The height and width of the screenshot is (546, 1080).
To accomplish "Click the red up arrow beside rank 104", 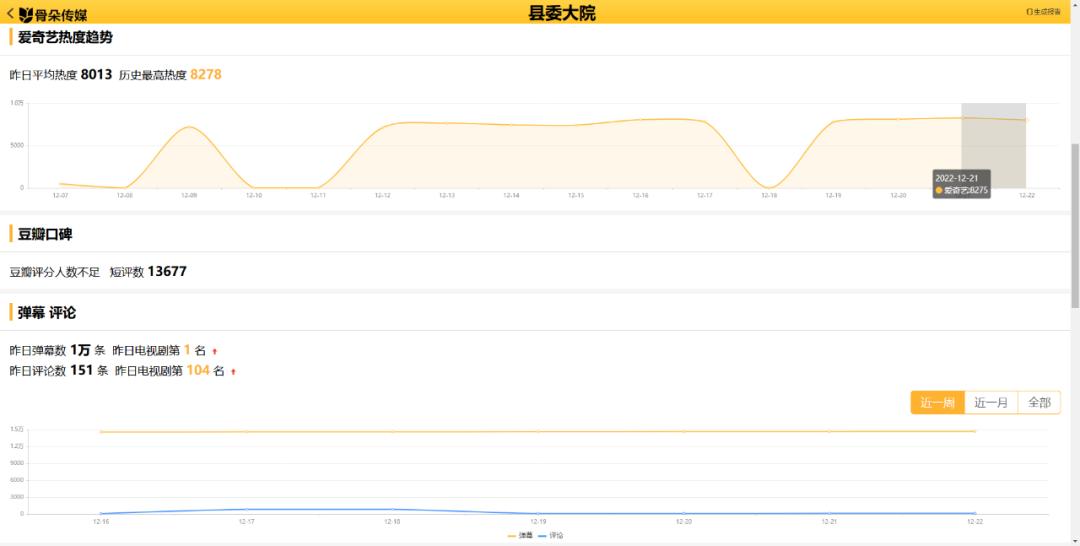I will point(233,372).
